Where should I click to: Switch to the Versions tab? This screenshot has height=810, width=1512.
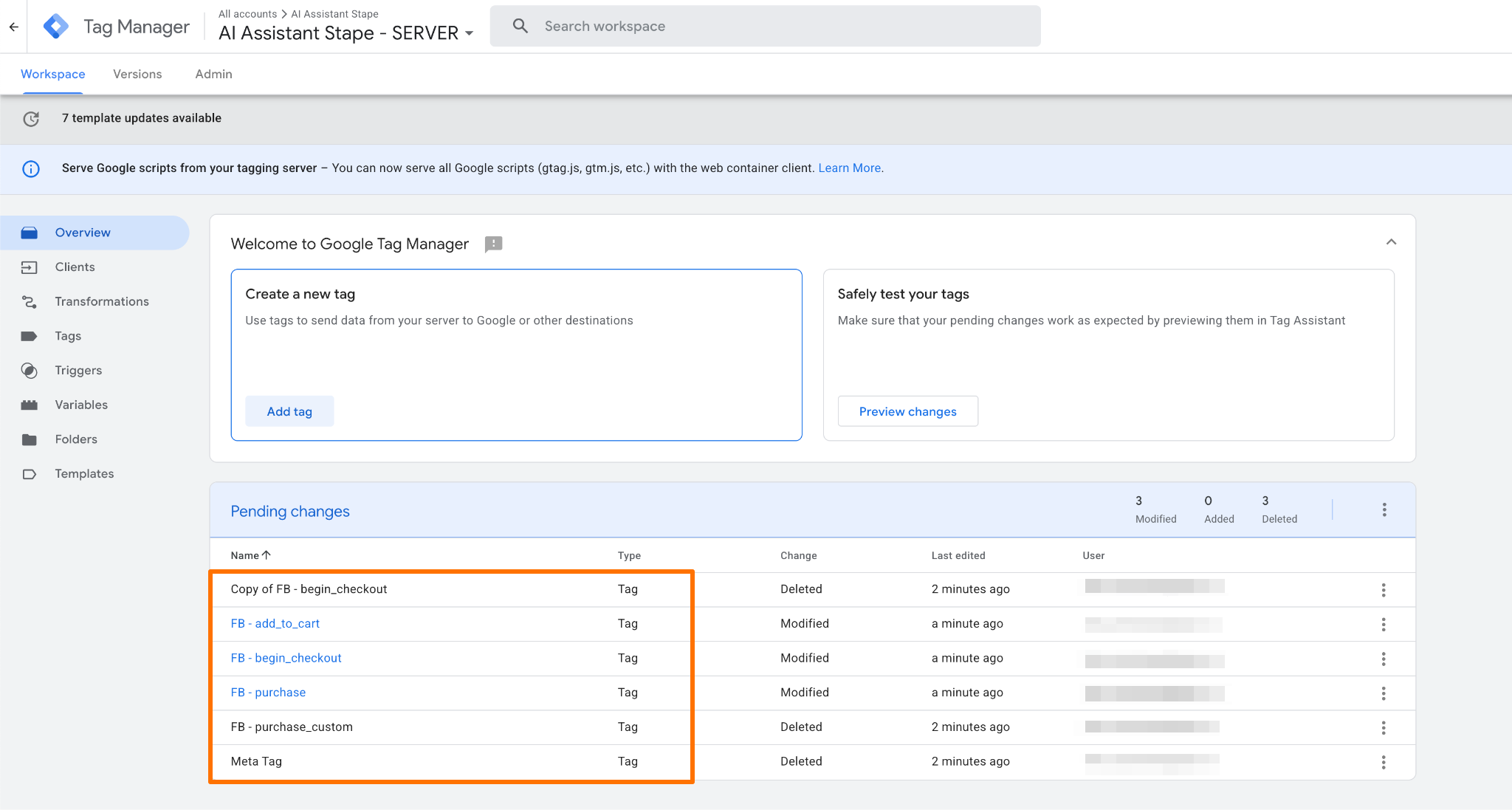(x=137, y=74)
